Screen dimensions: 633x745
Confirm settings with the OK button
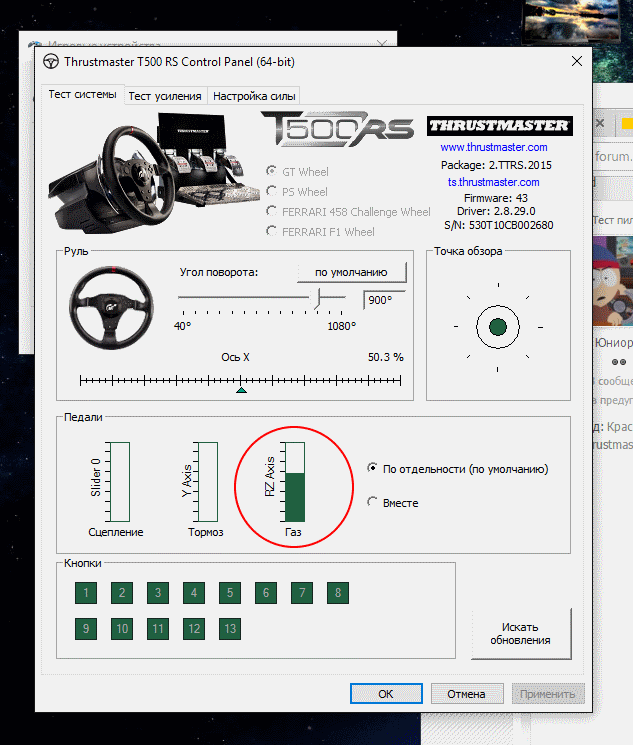click(x=386, y=693)
